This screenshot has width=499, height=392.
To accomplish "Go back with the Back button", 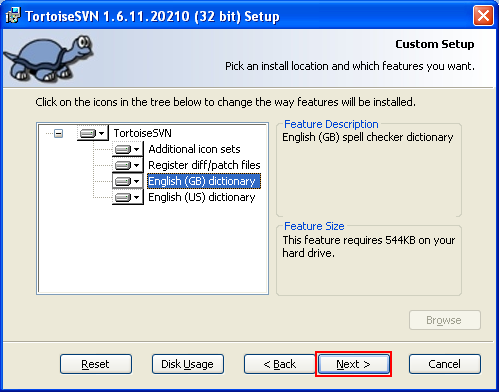I will pos(279,364).
